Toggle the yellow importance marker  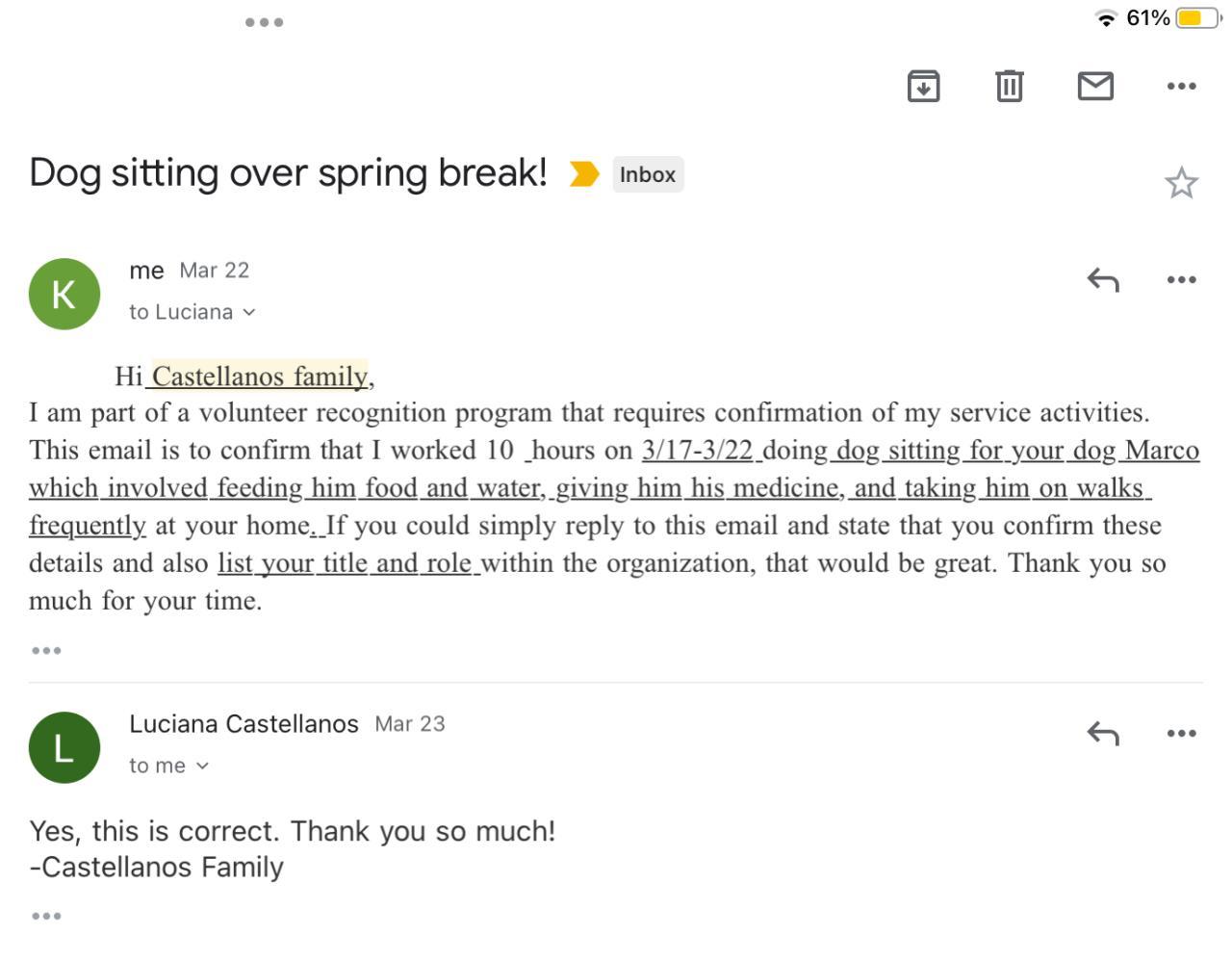(x=583, y=174)
